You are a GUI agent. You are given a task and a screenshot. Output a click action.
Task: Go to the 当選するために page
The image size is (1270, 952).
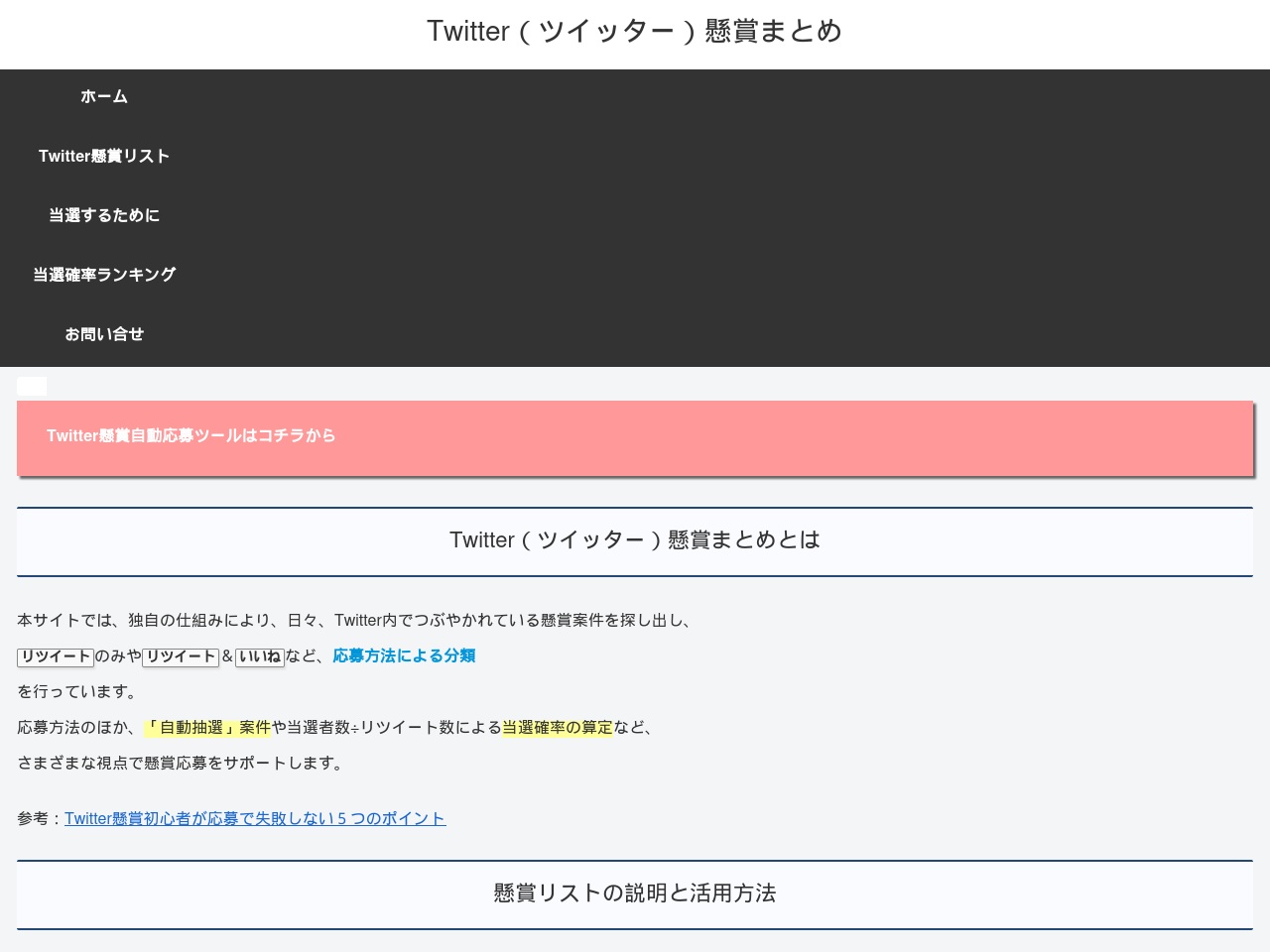(104, 215)
